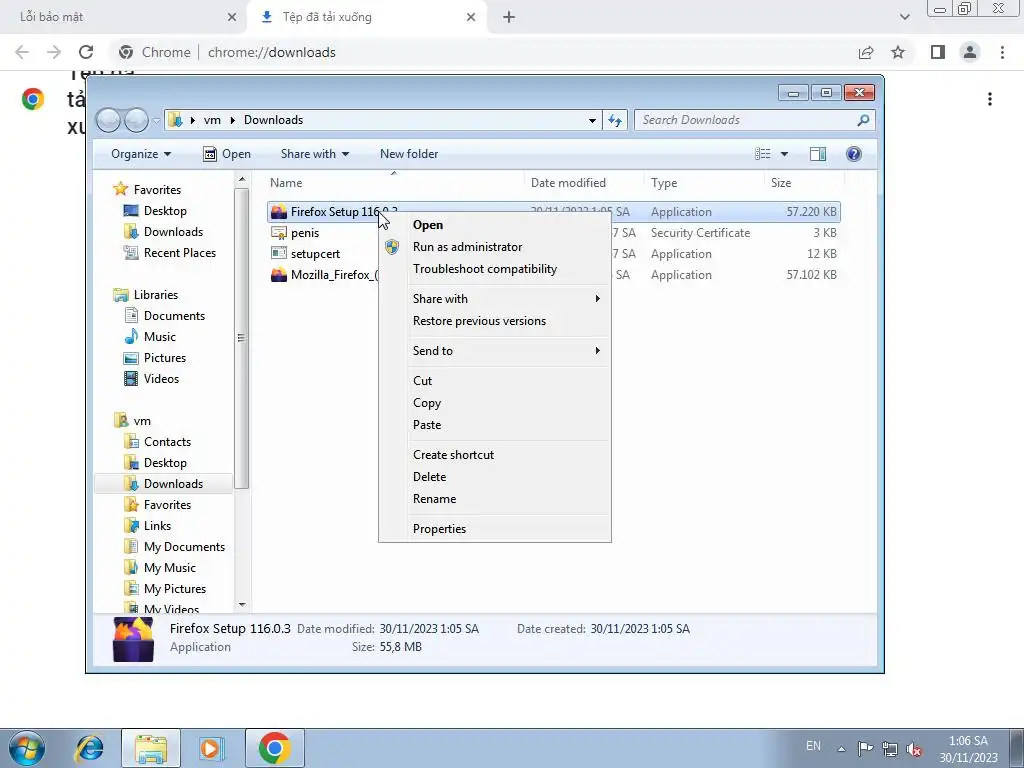
Task: Click the Explorer back arrow button
Action: pos(108,120)
